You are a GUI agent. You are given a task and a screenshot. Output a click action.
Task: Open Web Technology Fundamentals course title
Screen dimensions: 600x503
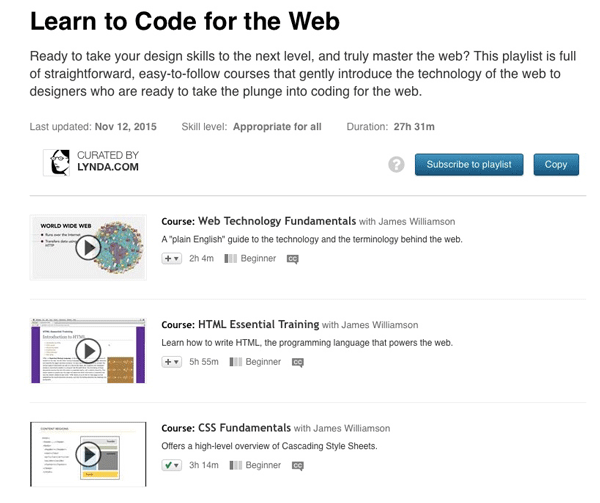pyautogui.click(x=277, y=221)
